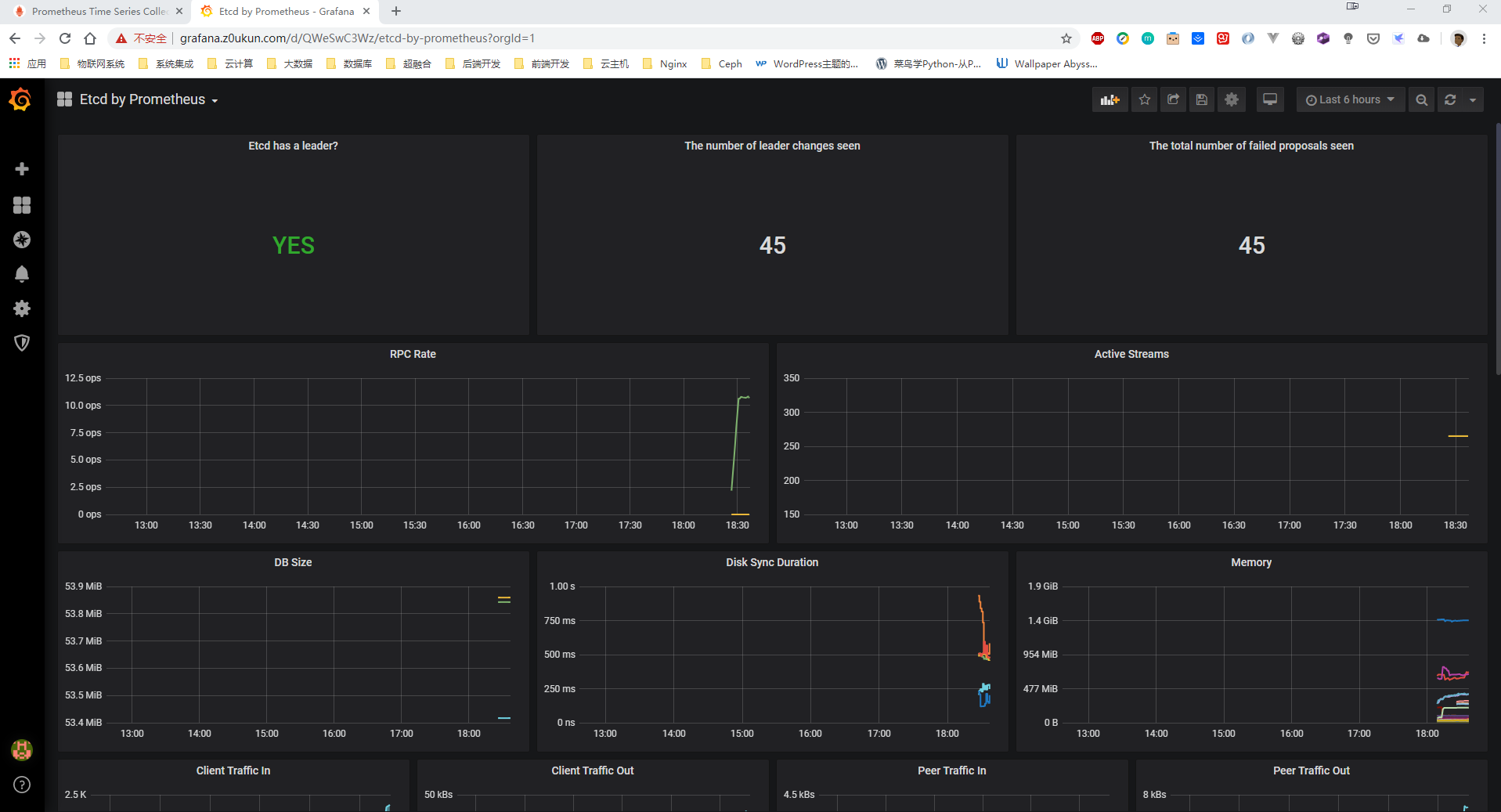Viewport: 1501px width, 812px height.
Task: Open the failed proposals seen panel menu
Action: click(x=1251, y=146)
